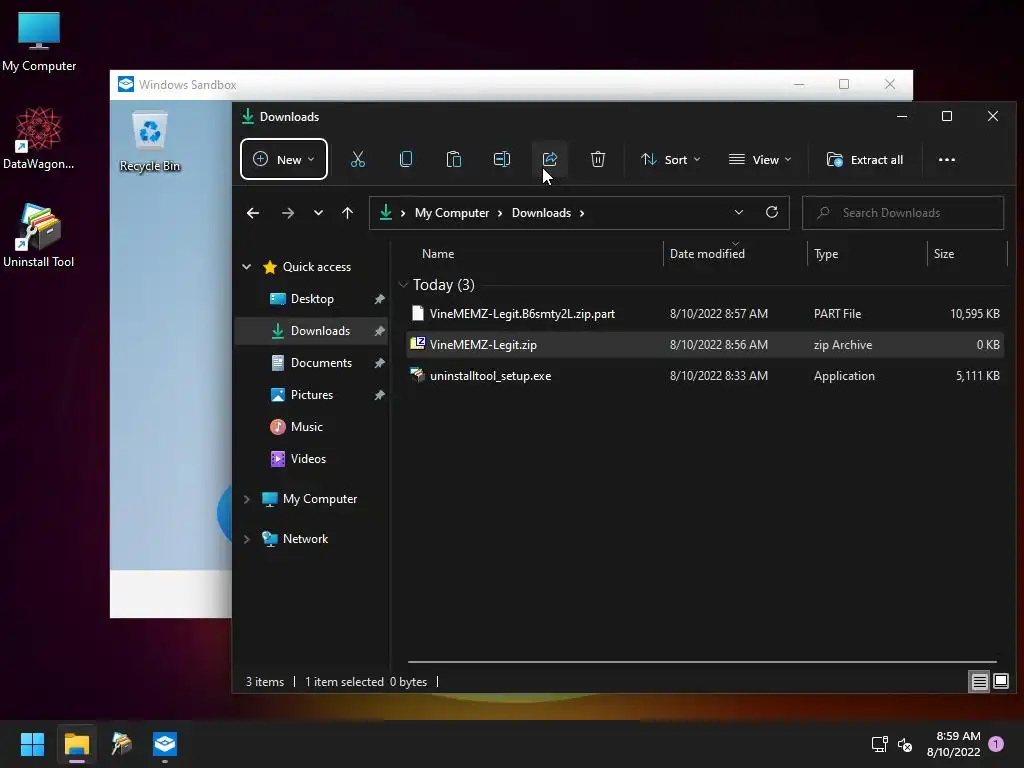Image resolution: width=1024 pixels, height=768 pixels.
Task: Click the Search Downloads field
Action: point(903,213)
